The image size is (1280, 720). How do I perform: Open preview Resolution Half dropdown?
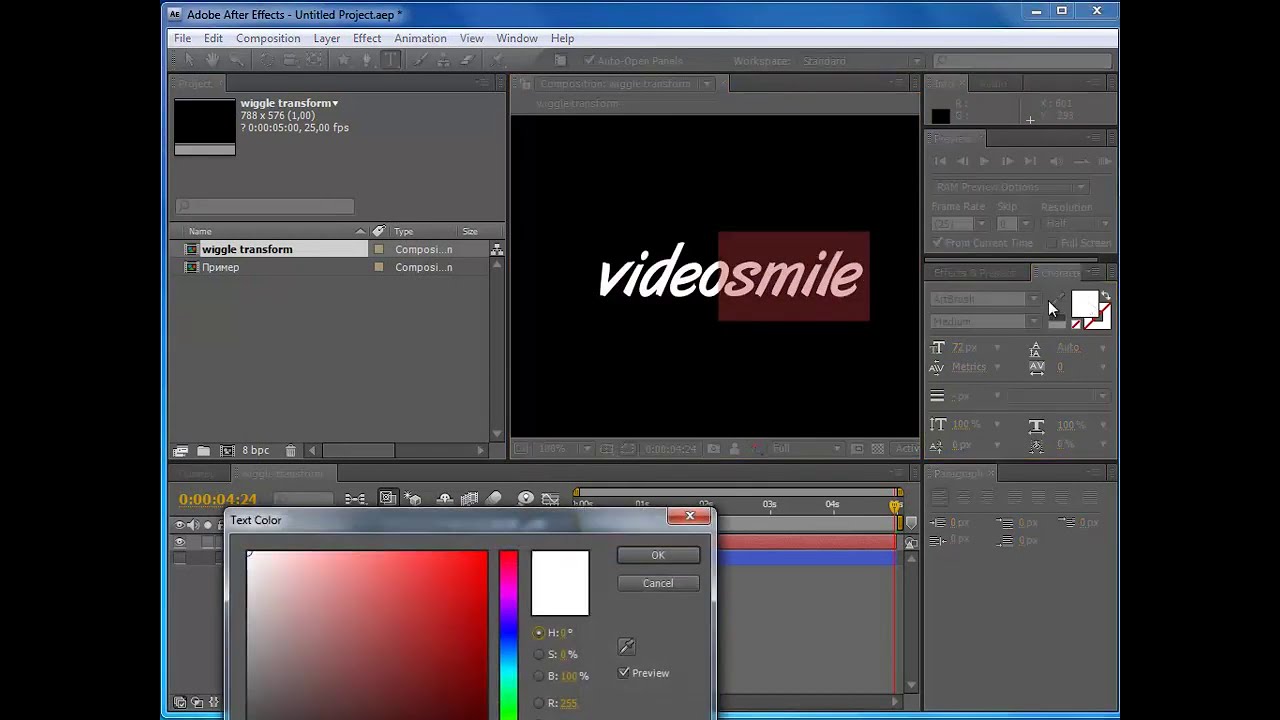(x=1077, y=224)
